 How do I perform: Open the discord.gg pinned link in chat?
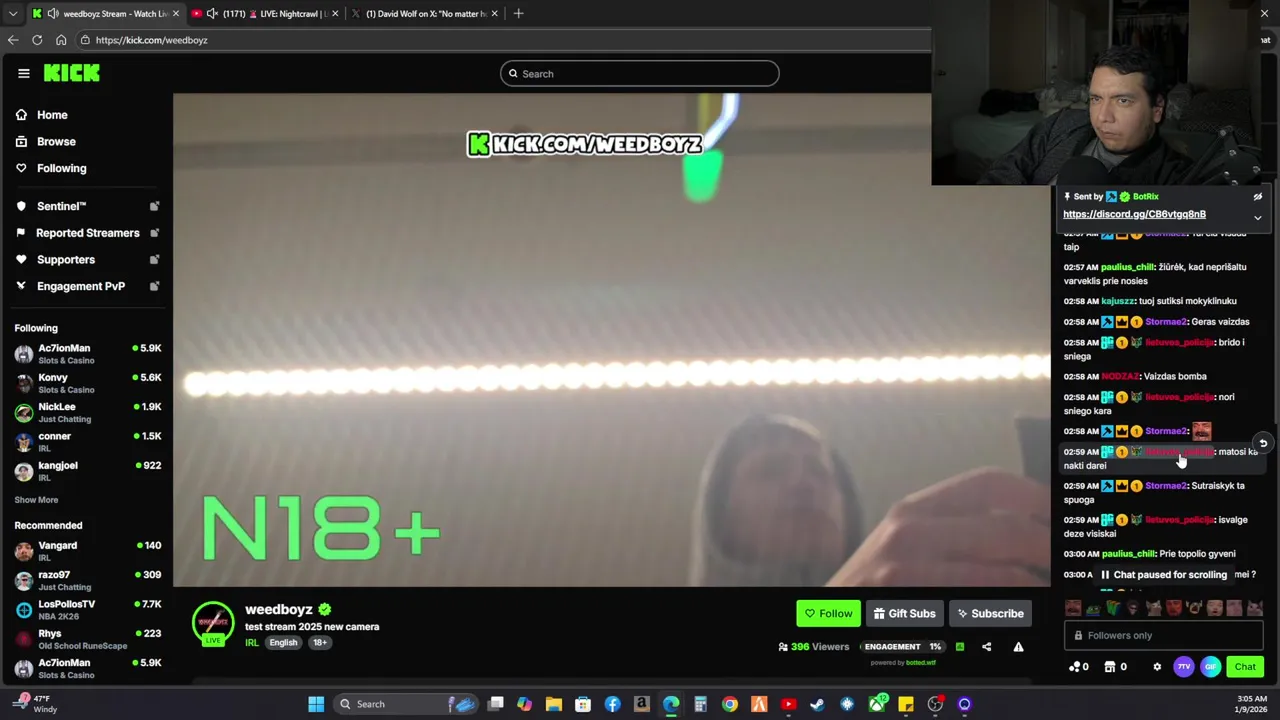point(1134,214)
